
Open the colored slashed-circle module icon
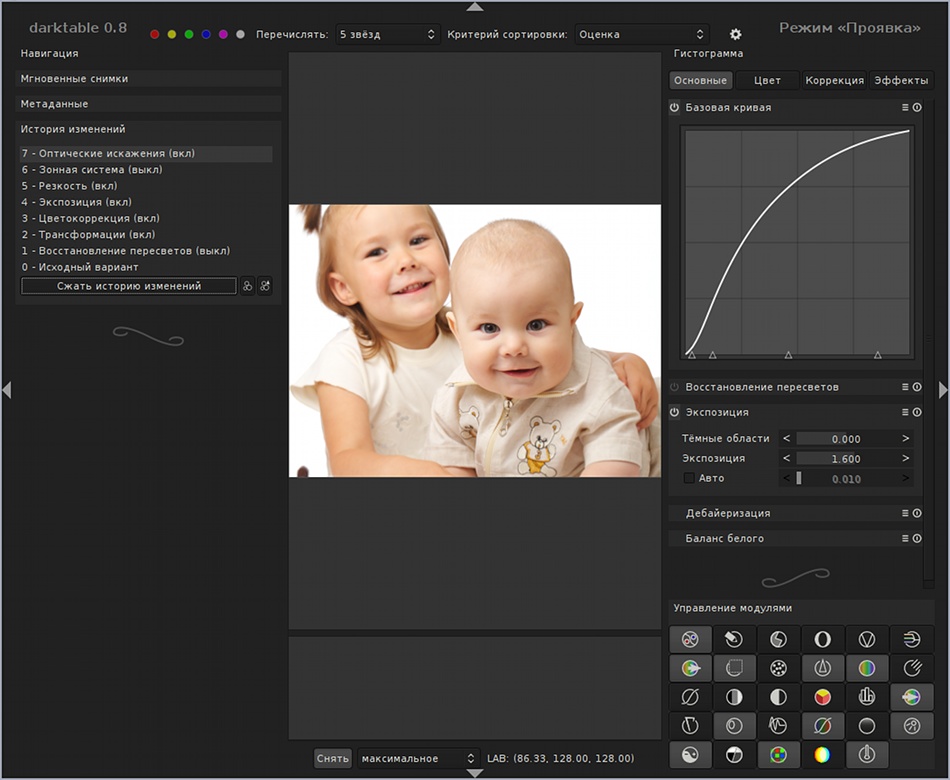(x=822, y=725)
